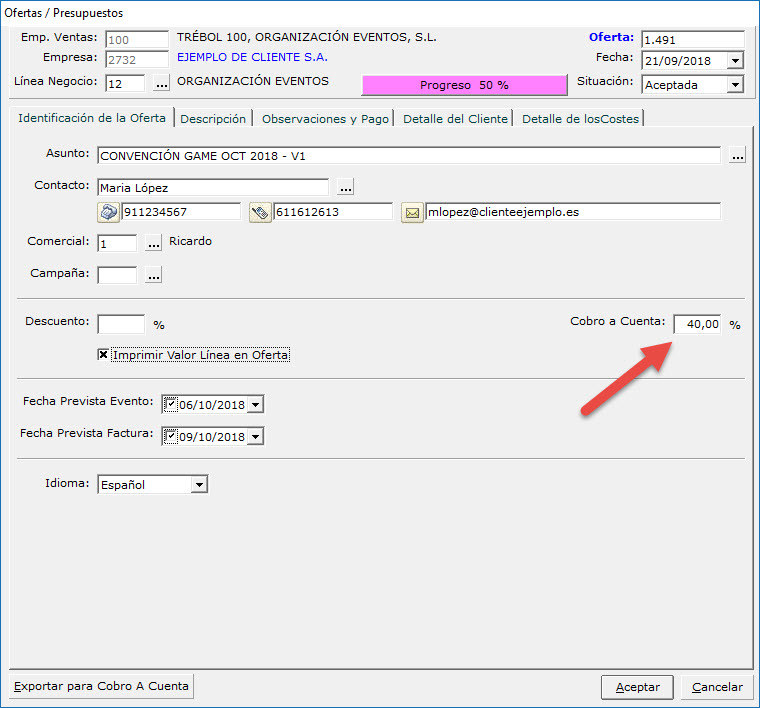Toggle the Fecha Prevista Evento date checkbox
This screenshot has height=708, width=760.
pyautogui.click(x=170, y=404)
